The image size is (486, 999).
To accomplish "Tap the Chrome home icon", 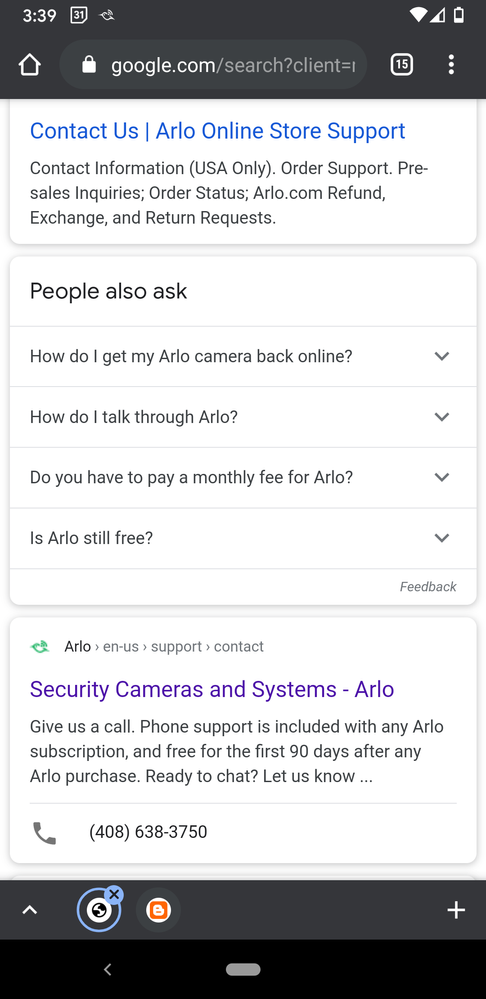I will [x=30, y=65].
